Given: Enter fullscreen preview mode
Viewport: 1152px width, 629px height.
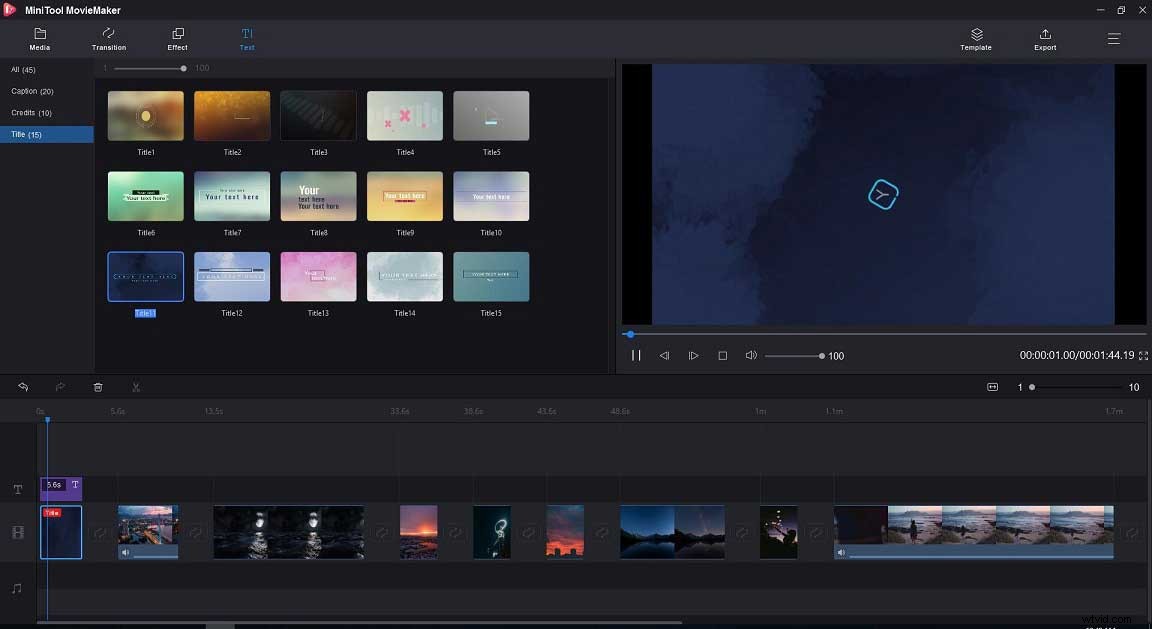Looking at the screenshot, I should pos(1142,355).
